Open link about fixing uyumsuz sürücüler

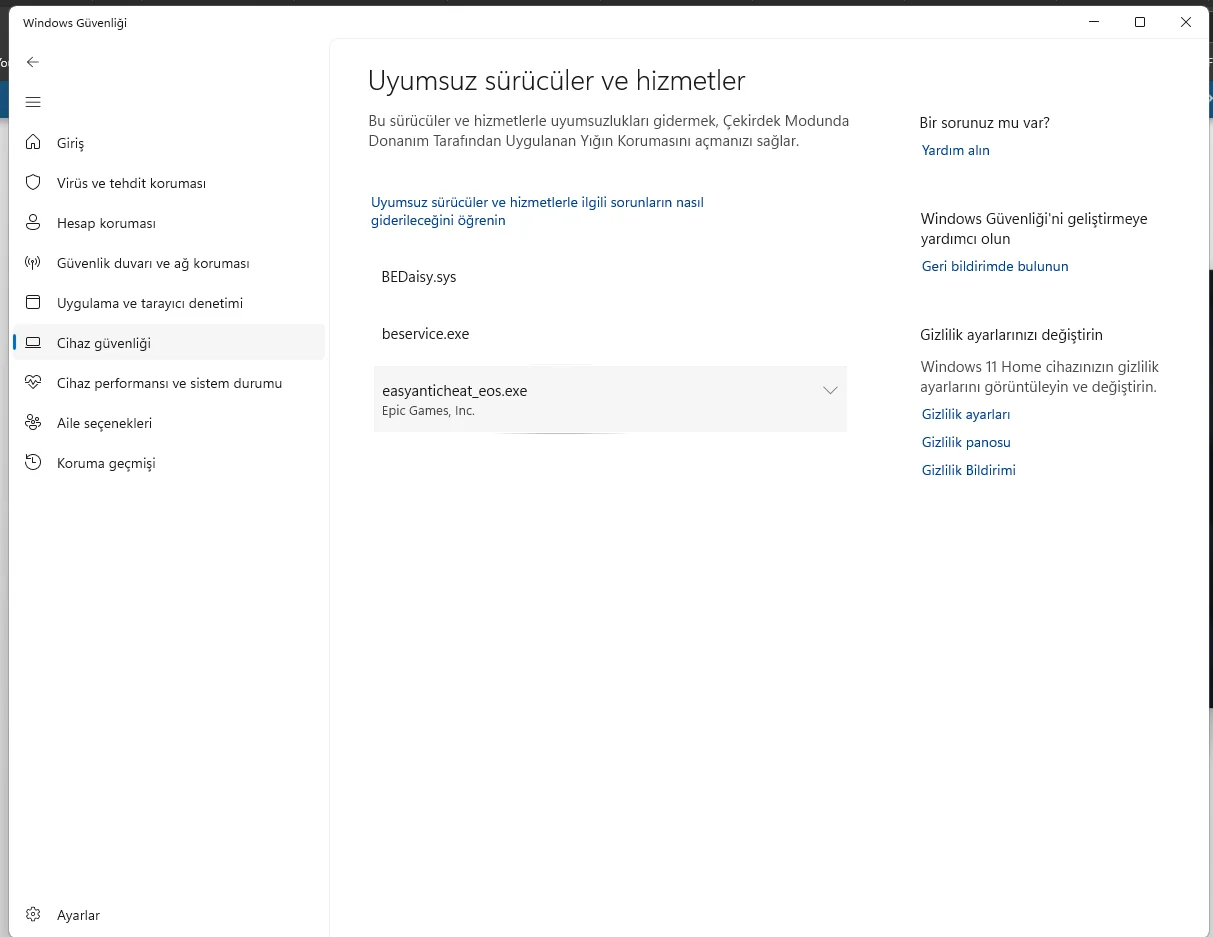coord(538,211)
